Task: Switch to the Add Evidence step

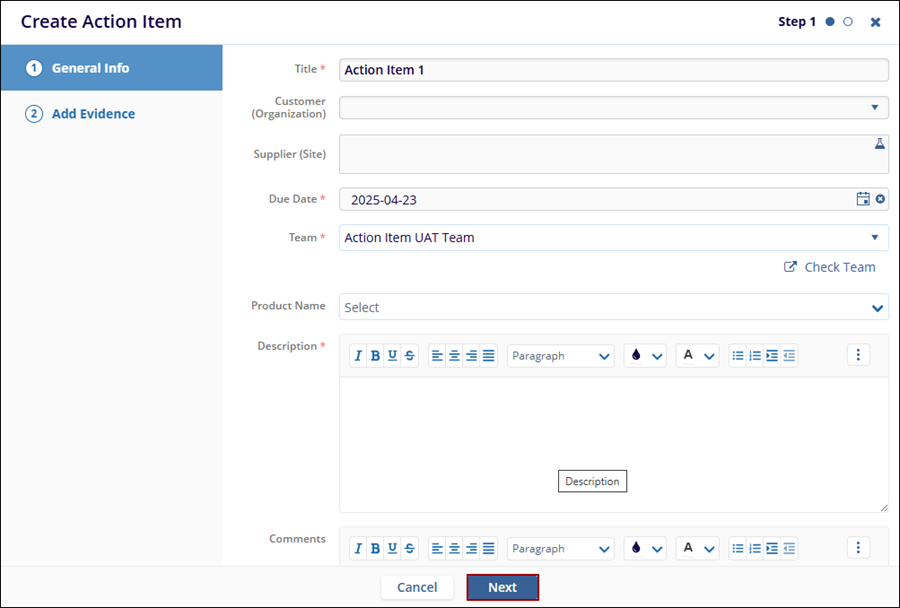Action: coord(92,114)
